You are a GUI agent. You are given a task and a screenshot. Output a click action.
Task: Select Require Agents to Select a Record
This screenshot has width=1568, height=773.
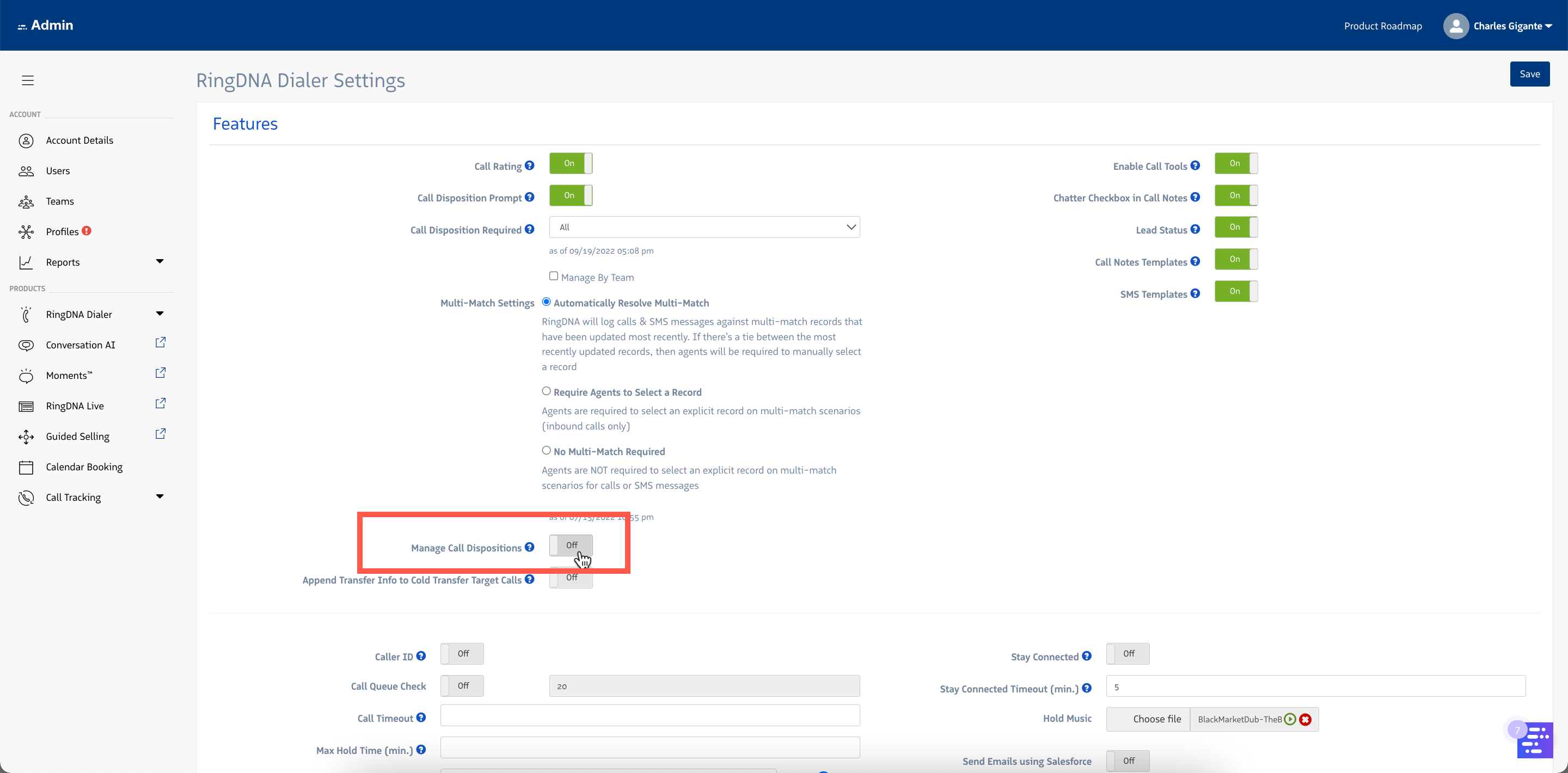pyautogui.click(x=546, y=391)
